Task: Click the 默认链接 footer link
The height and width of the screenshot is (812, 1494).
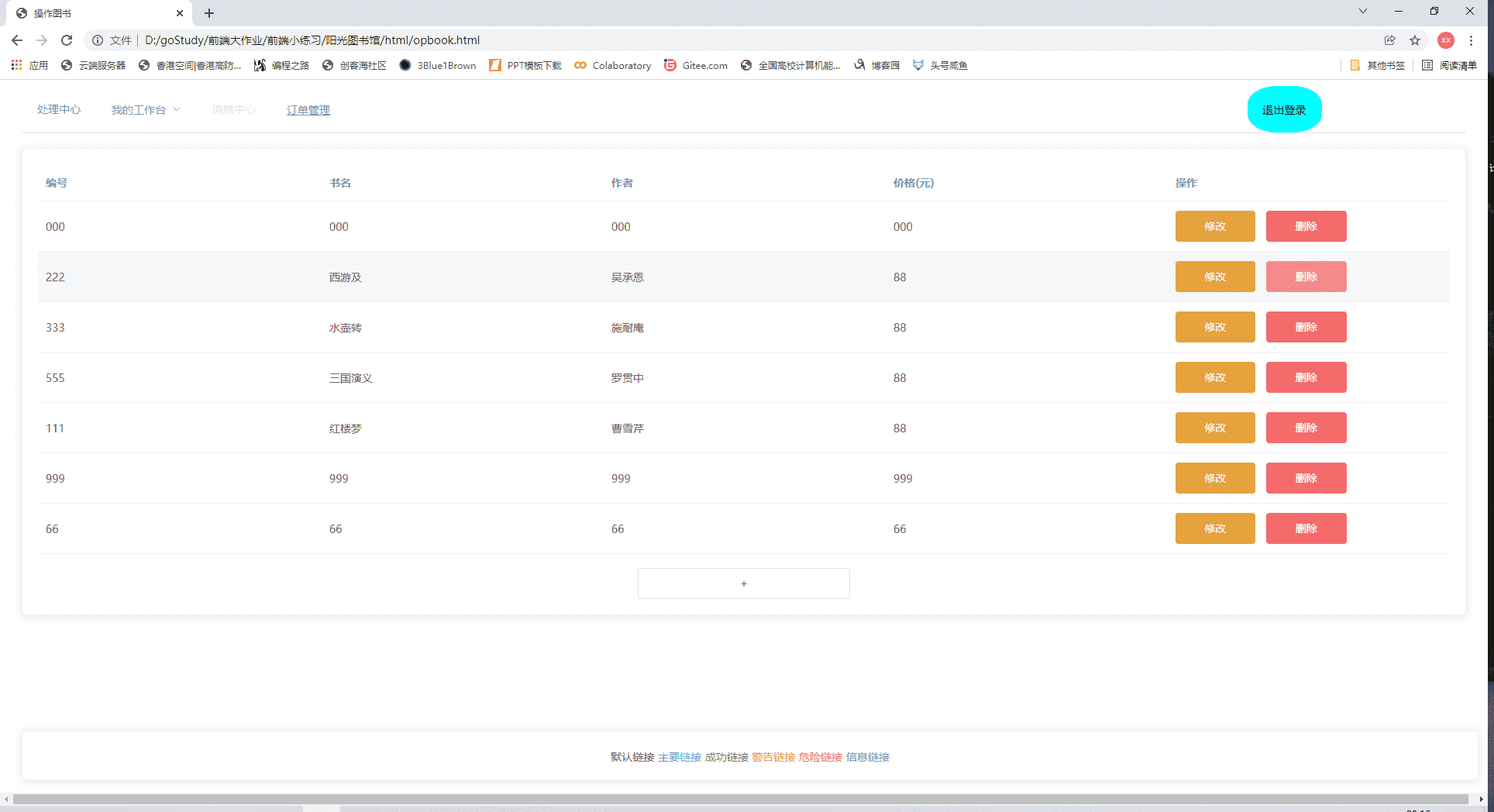Action: coord(632,757)
